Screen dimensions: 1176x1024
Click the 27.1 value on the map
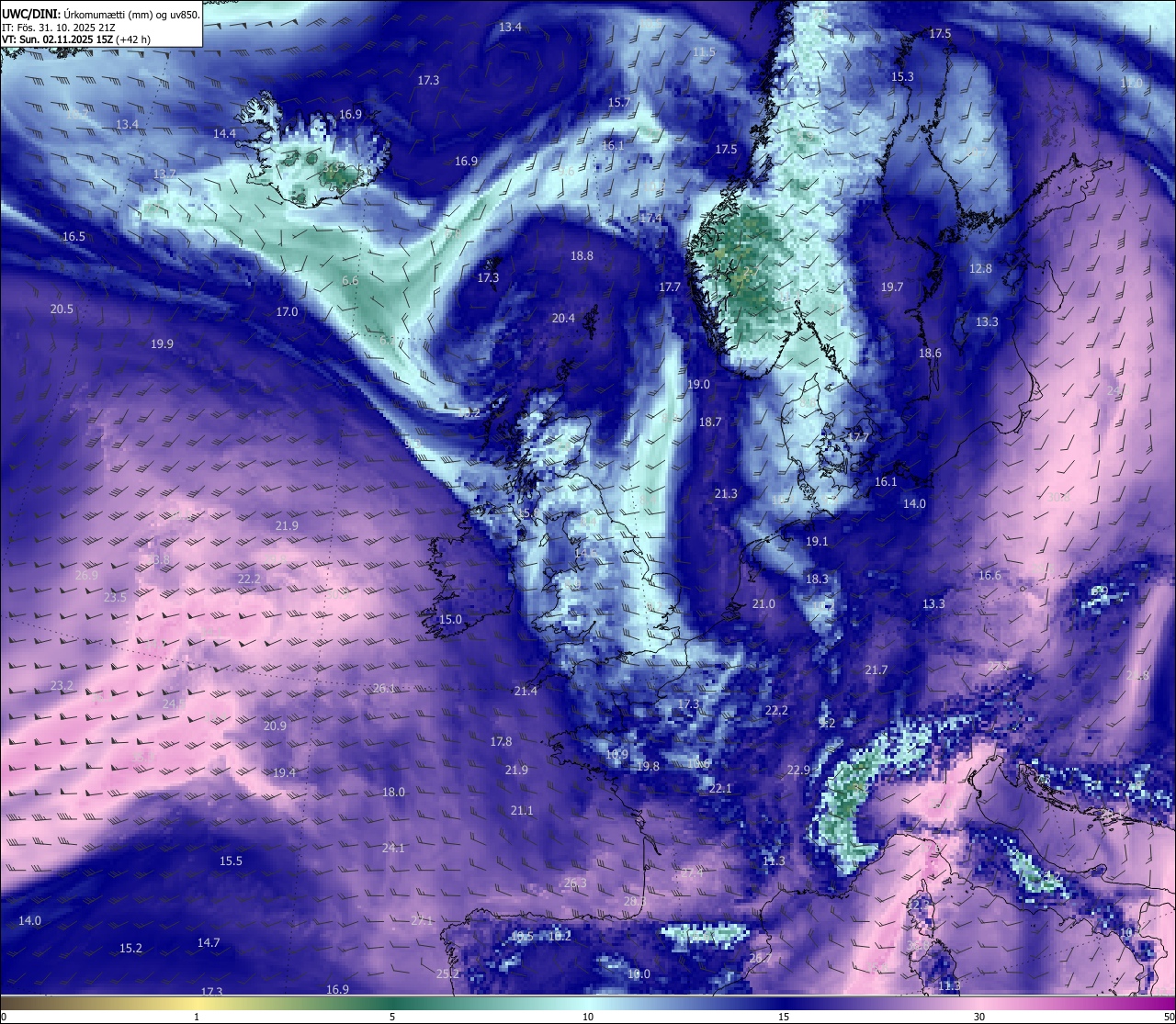[x=422, y=921]
